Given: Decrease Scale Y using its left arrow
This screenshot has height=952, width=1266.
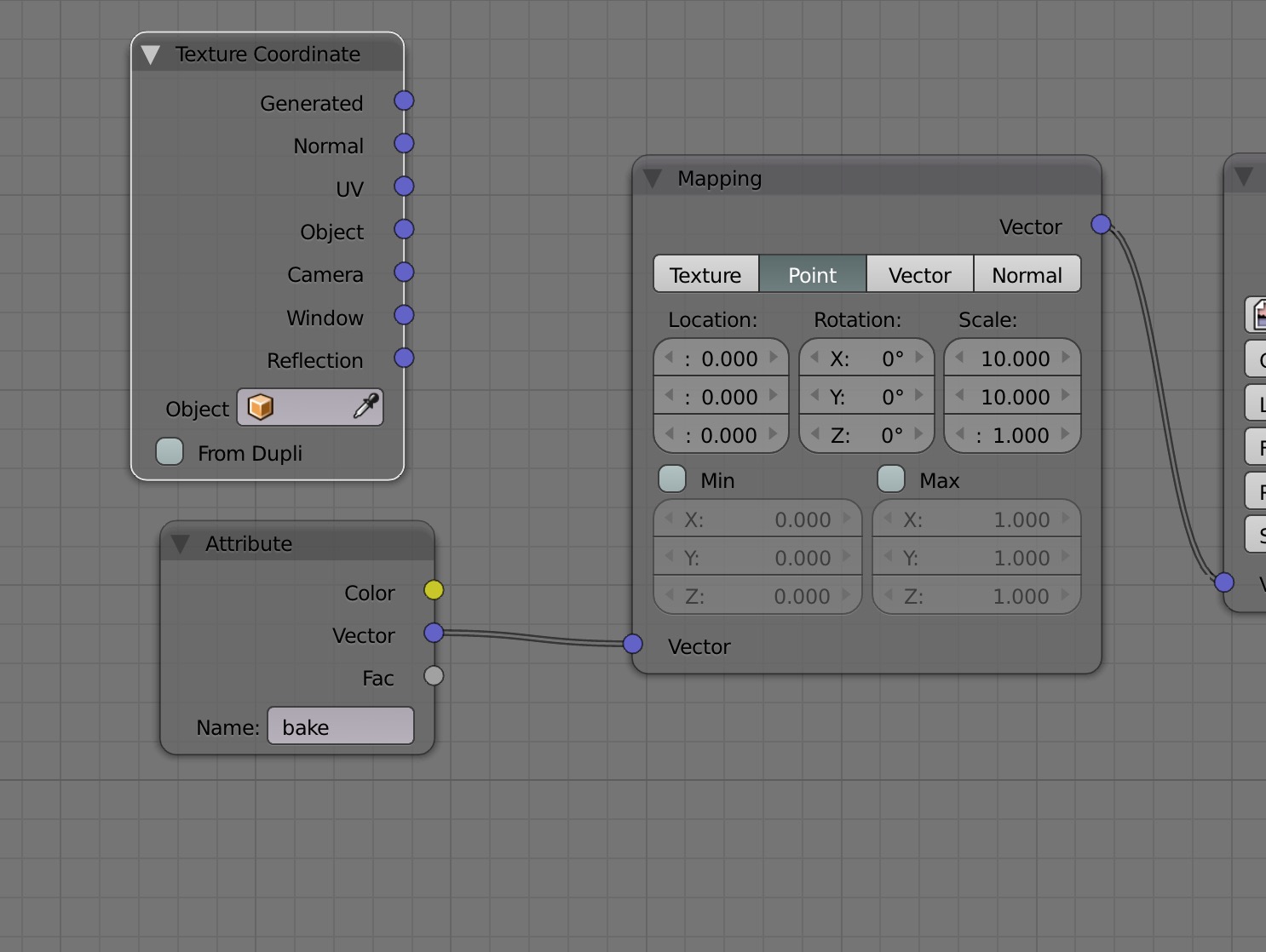Looking at the screenshot, I should (x=960, y=396).
